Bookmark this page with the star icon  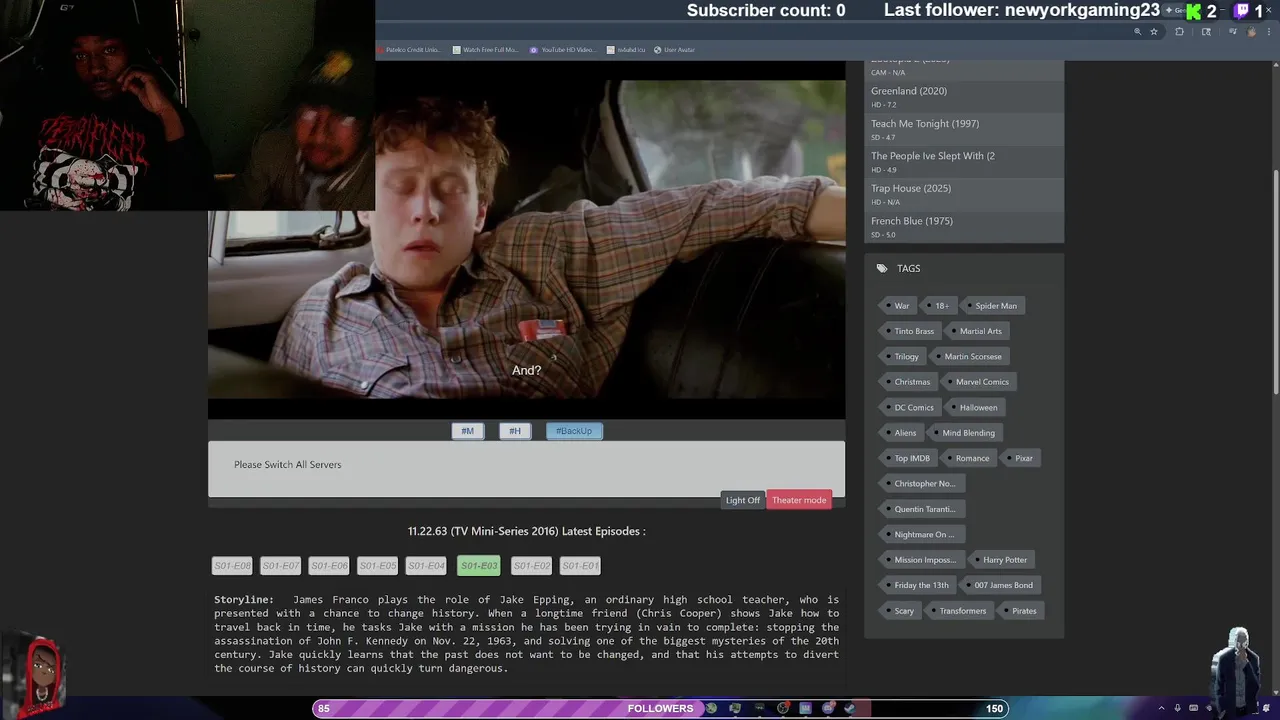[1154, 32]
